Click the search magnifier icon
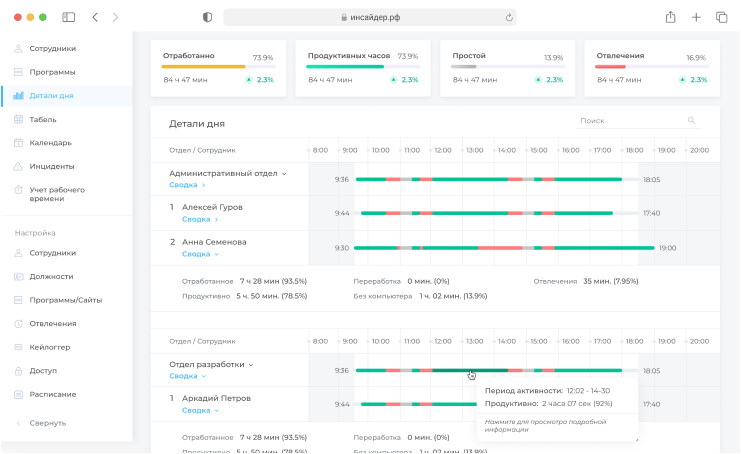The image size is (741, 454). pyautogui.click(x=691, y=121)
